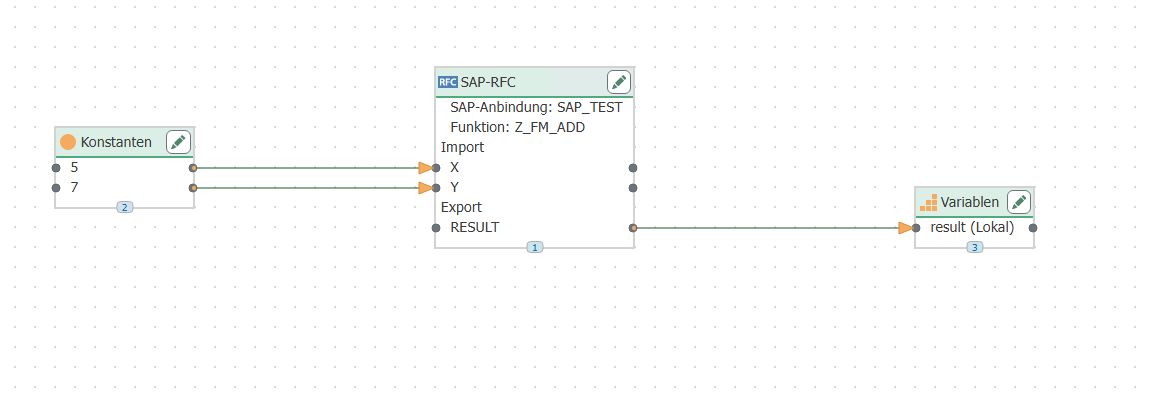Viewport: 1152px width, 402px height.
Task: Click the SAP-Anbindung: SAP_TEST line
Action: pos(536,107)
